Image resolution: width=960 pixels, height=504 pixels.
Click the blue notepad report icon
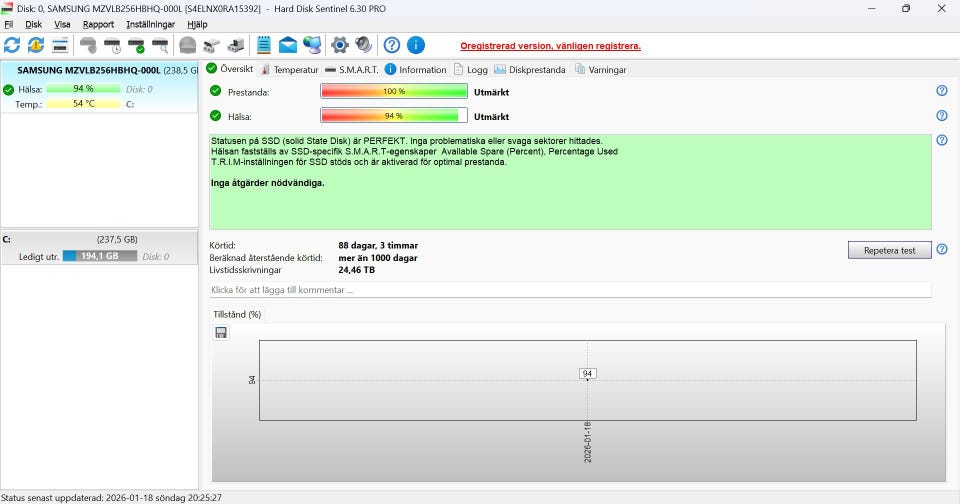(x=264, y=45)
